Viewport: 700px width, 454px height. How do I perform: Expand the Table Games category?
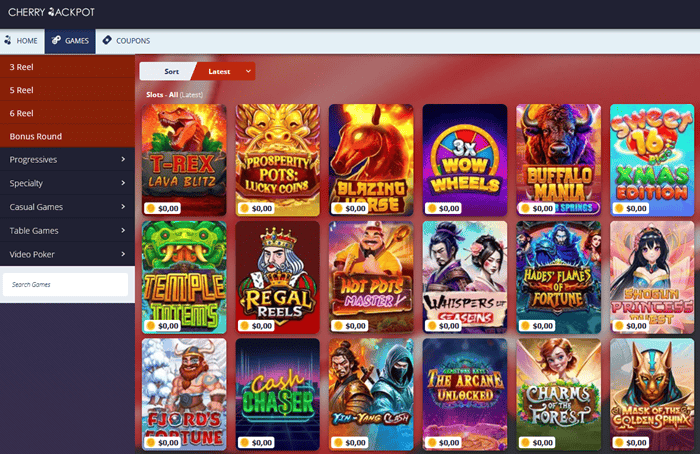tap(67, 230)
